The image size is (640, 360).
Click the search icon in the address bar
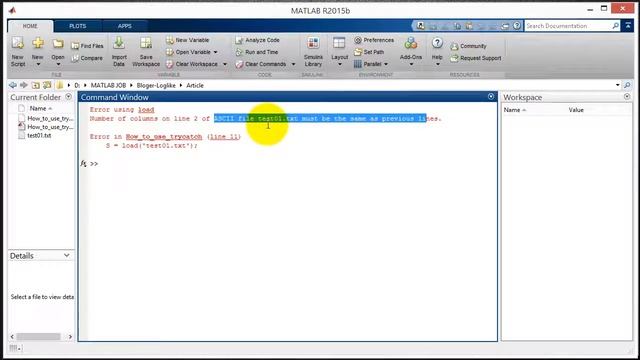point(627,85)
